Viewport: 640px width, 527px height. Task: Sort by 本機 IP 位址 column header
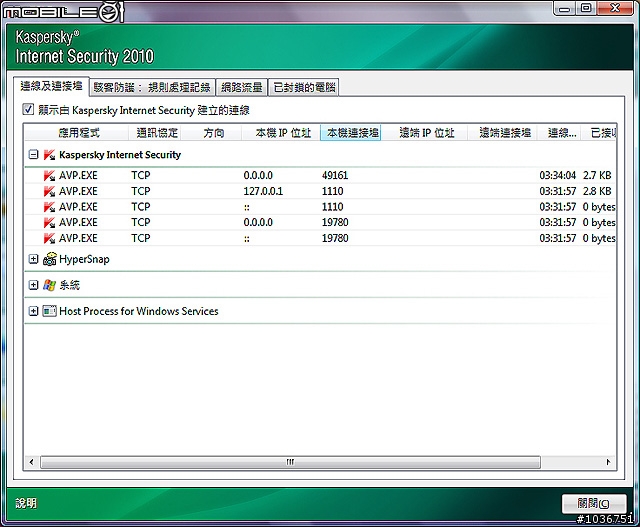point(282,133)
